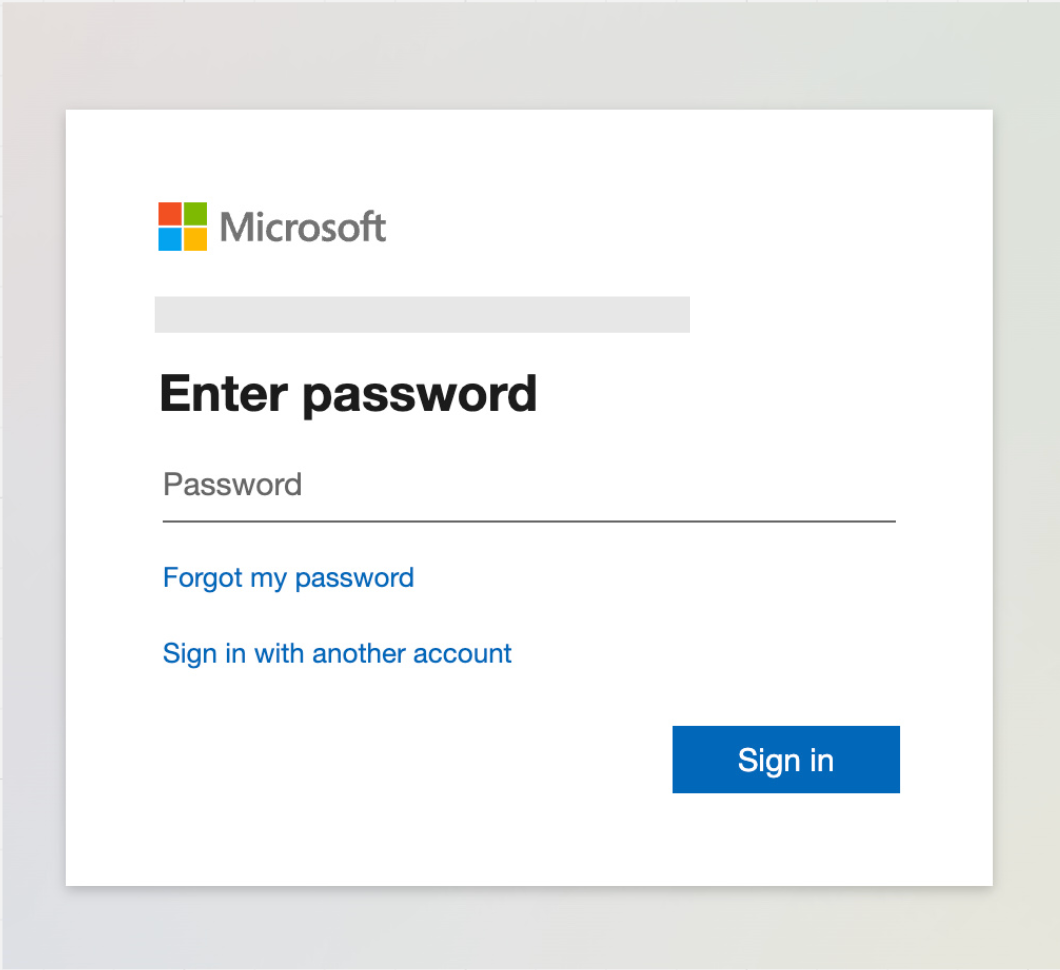Click the 'Enter password' heading

coord(348,394)
